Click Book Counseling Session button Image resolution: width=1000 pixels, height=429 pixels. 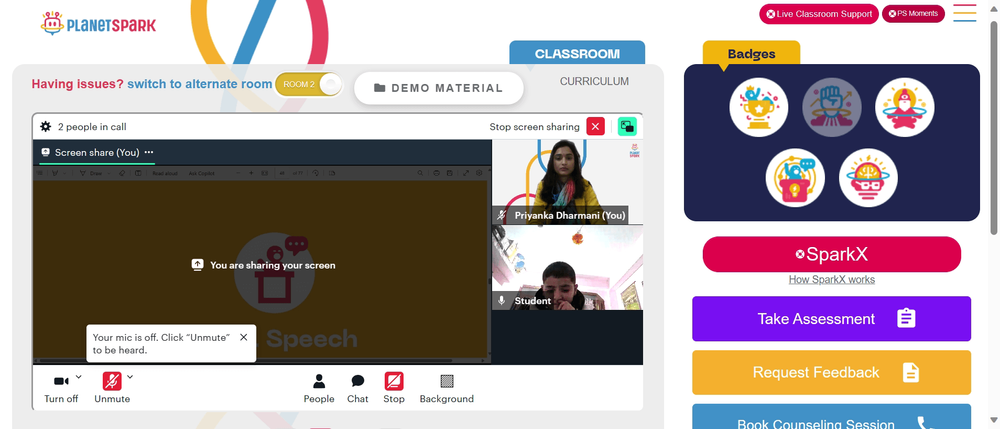(x=832, y=418)
